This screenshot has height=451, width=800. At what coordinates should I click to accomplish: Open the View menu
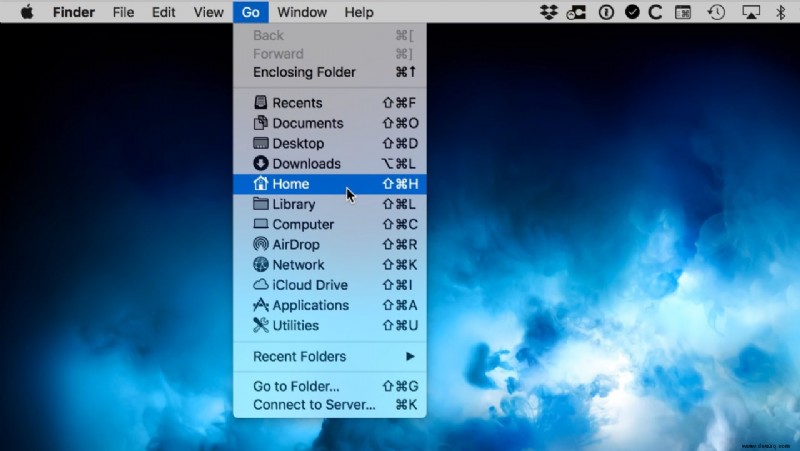[x=208, y=12]
